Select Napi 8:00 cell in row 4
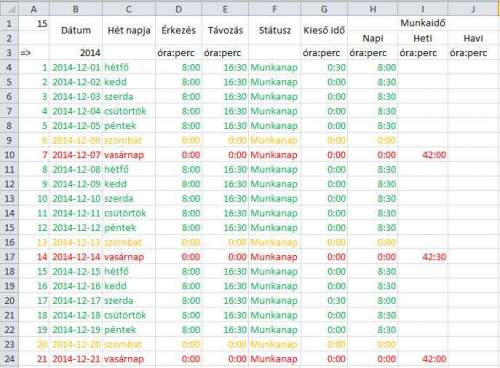500x368 pixels. [x=373, y=68]
